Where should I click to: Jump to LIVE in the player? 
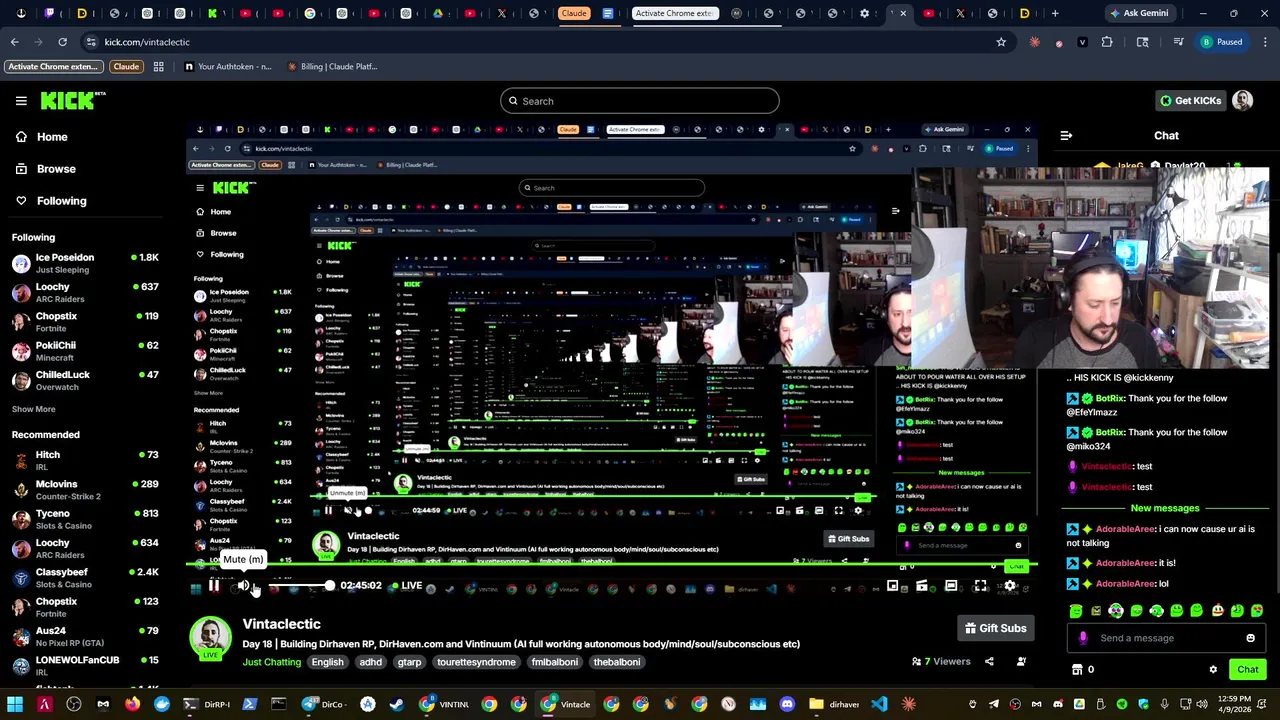pos(405,586)
